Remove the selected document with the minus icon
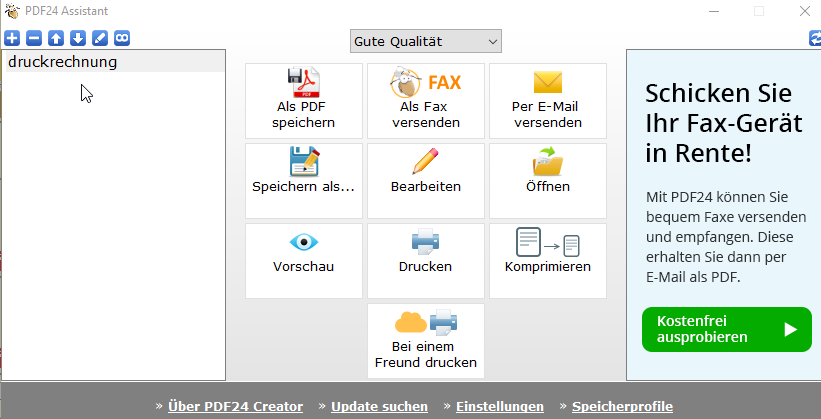 coord(34,38)
